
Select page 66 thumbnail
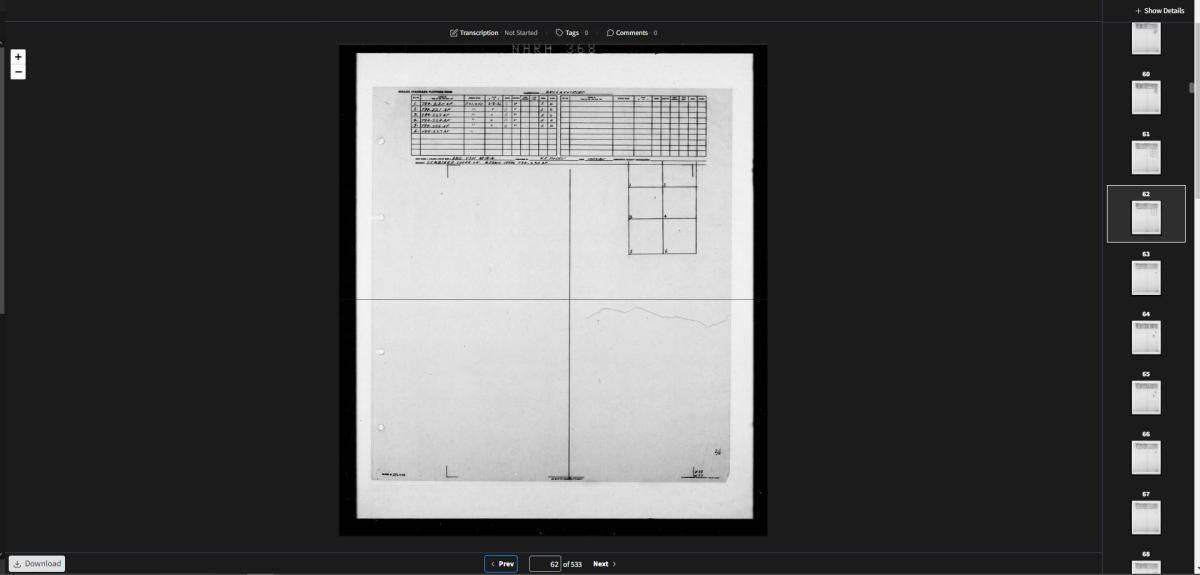[x=1145, y=457]
